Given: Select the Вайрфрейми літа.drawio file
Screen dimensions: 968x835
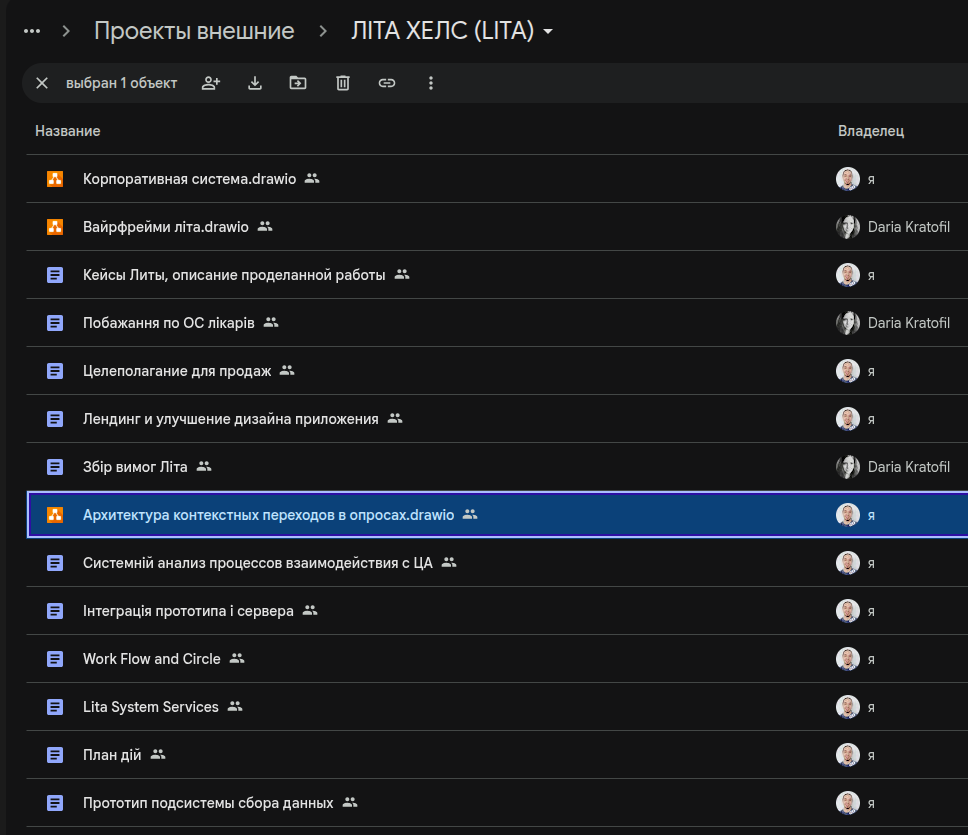Looking at the screenshot, I should click(165, 227).
